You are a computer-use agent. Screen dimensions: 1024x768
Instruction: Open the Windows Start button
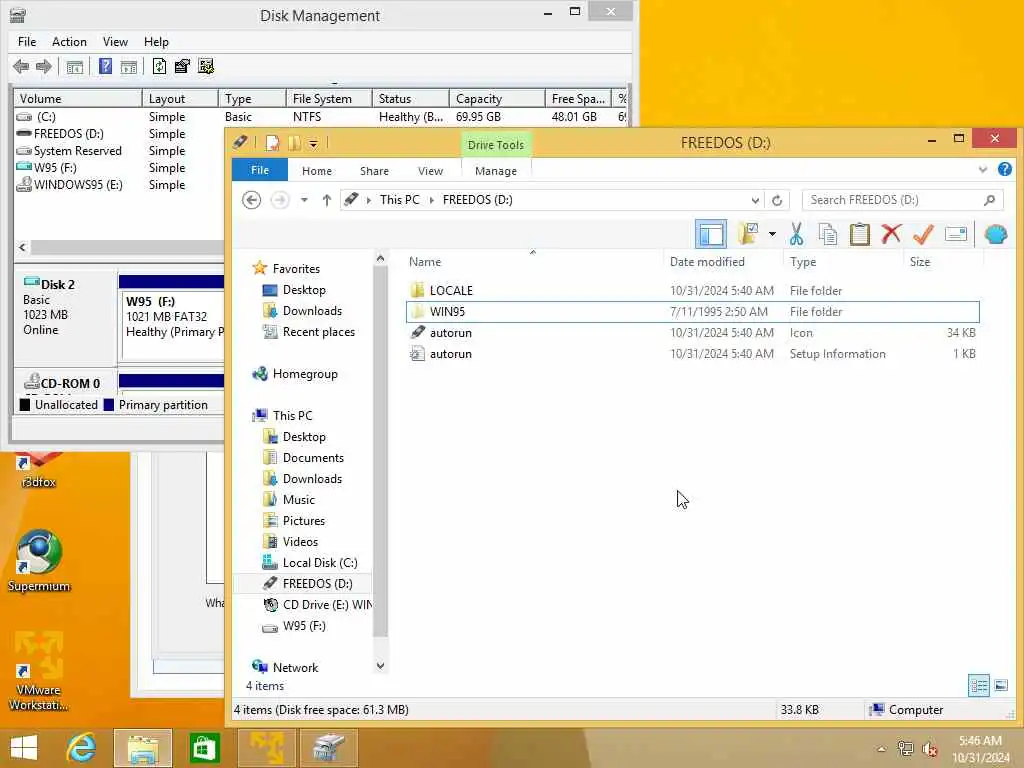coord(24,748)
